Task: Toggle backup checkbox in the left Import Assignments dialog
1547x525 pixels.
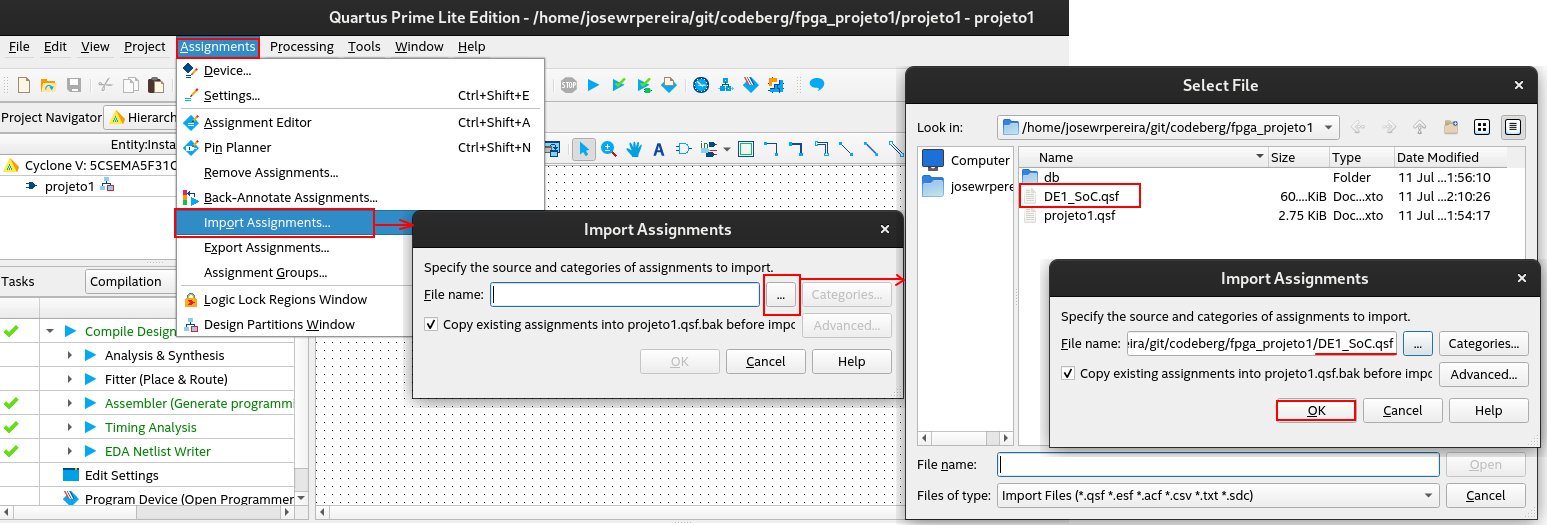Action: pyautogui.click(x=431, y=324)
